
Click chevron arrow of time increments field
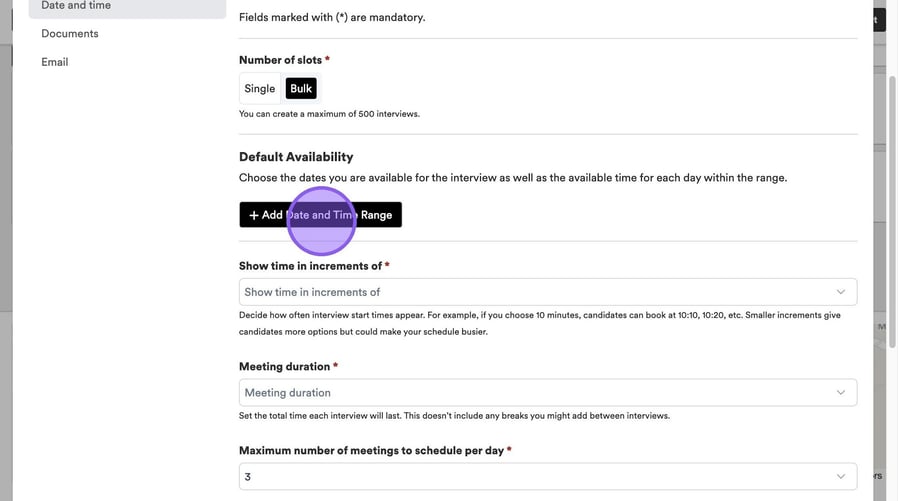pyautogui.click(x=840, y=292)
